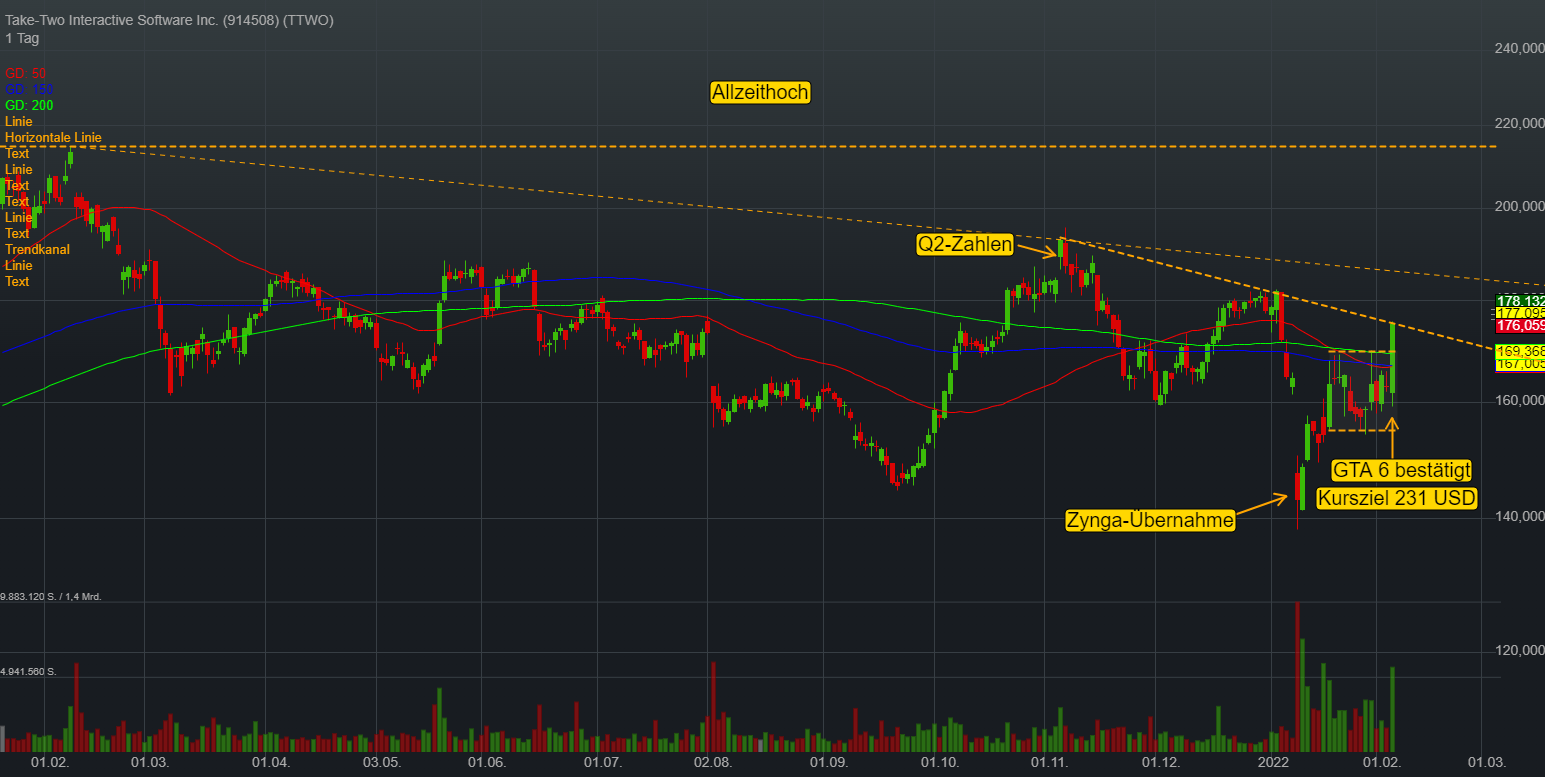
Task: Click the 01.11. date axis label
Action: point(1051,763)
